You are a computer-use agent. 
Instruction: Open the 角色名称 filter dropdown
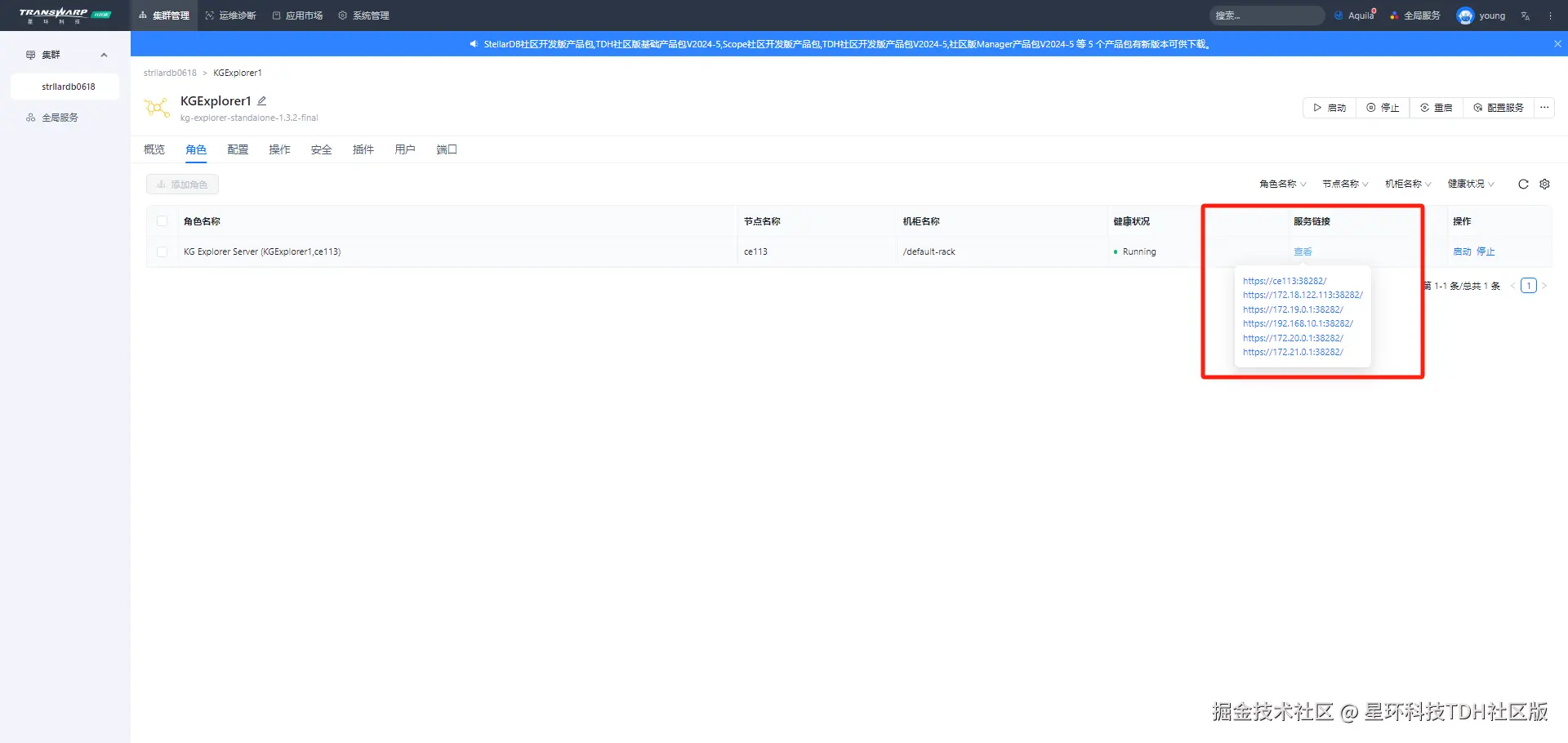pyautogui.click(x=1283, y=184)
